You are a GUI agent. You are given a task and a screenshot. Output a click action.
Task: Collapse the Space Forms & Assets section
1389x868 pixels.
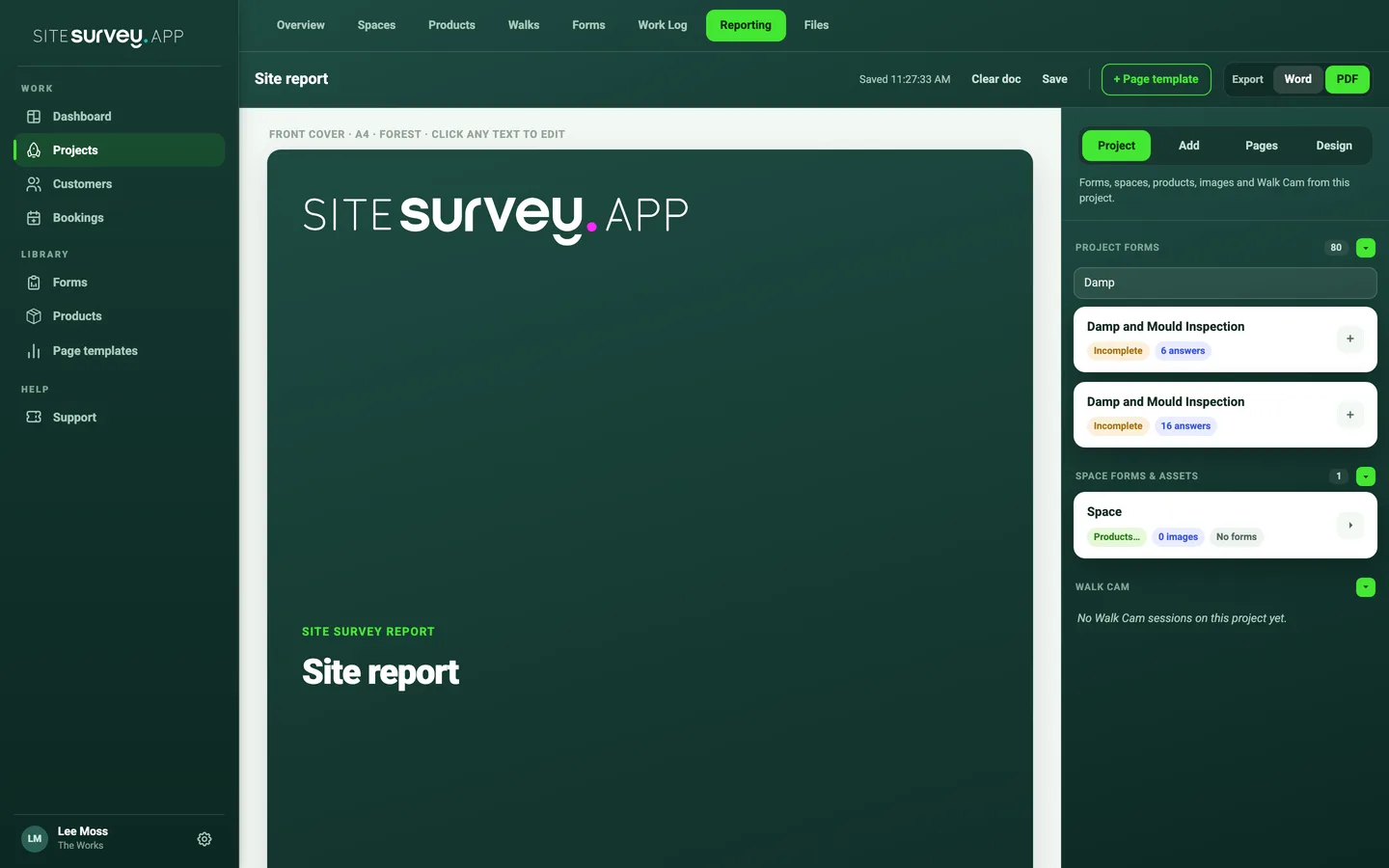point(1366,476)
